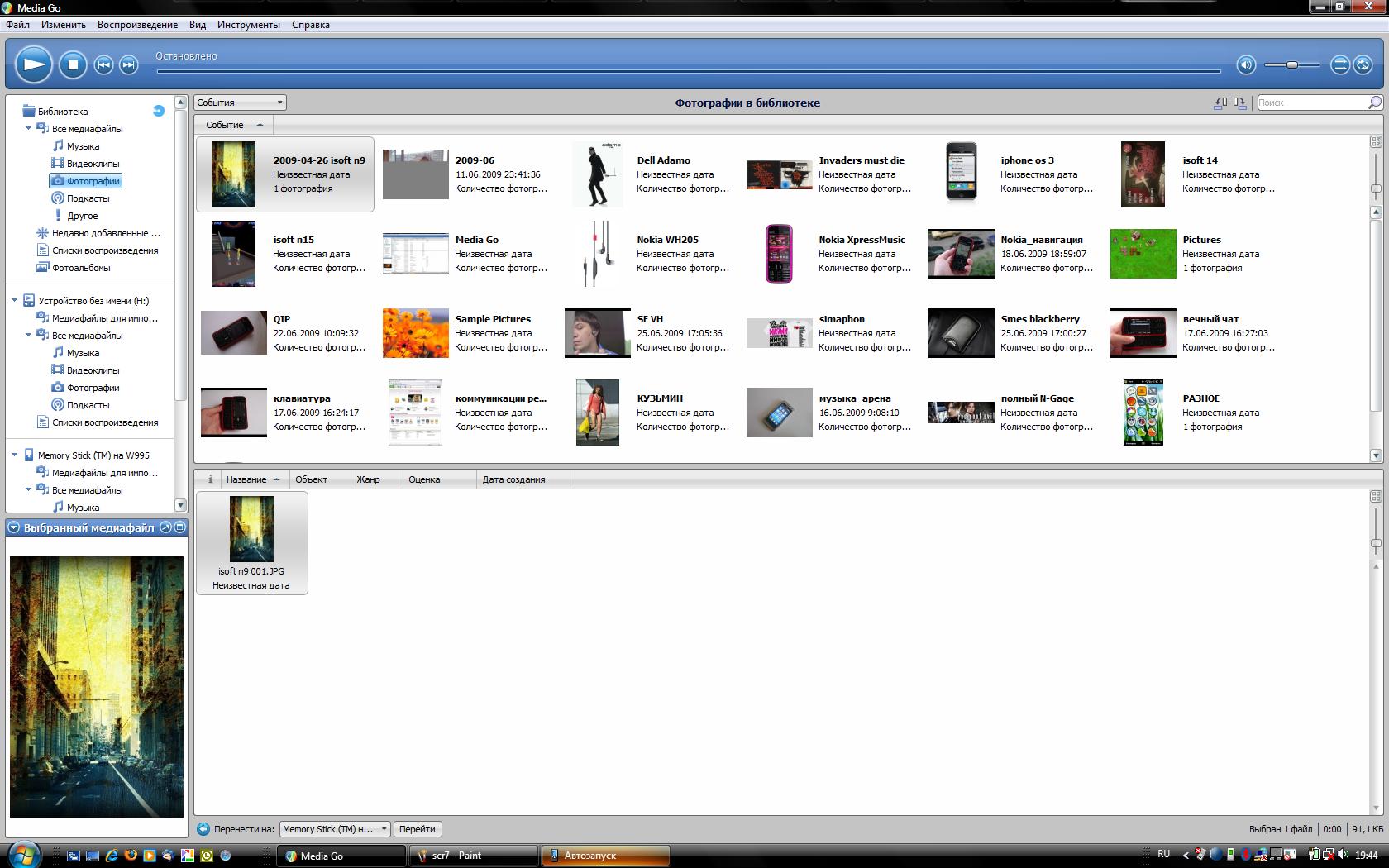Viewport: 1389px width, 868px height.
Task: Open the Вид menu
Action: pyautogui.click(x=198, y=25)
